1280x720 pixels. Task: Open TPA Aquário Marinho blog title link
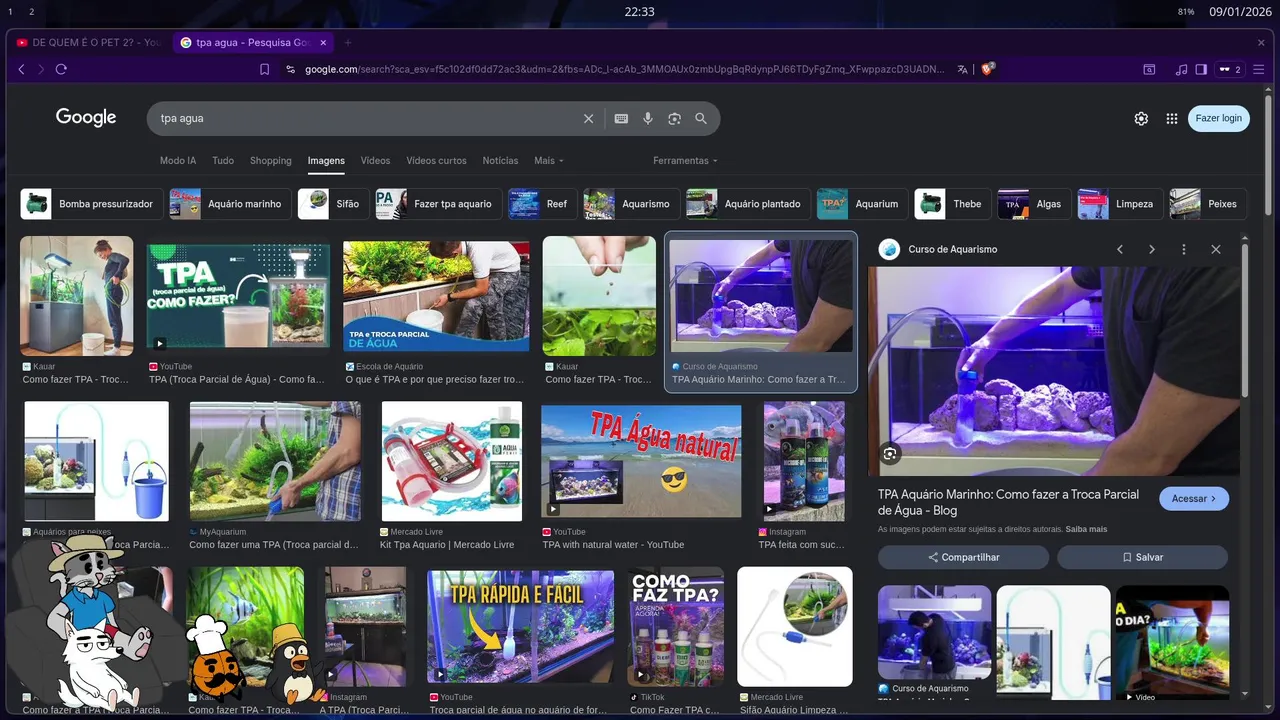tap(1008, 502)
